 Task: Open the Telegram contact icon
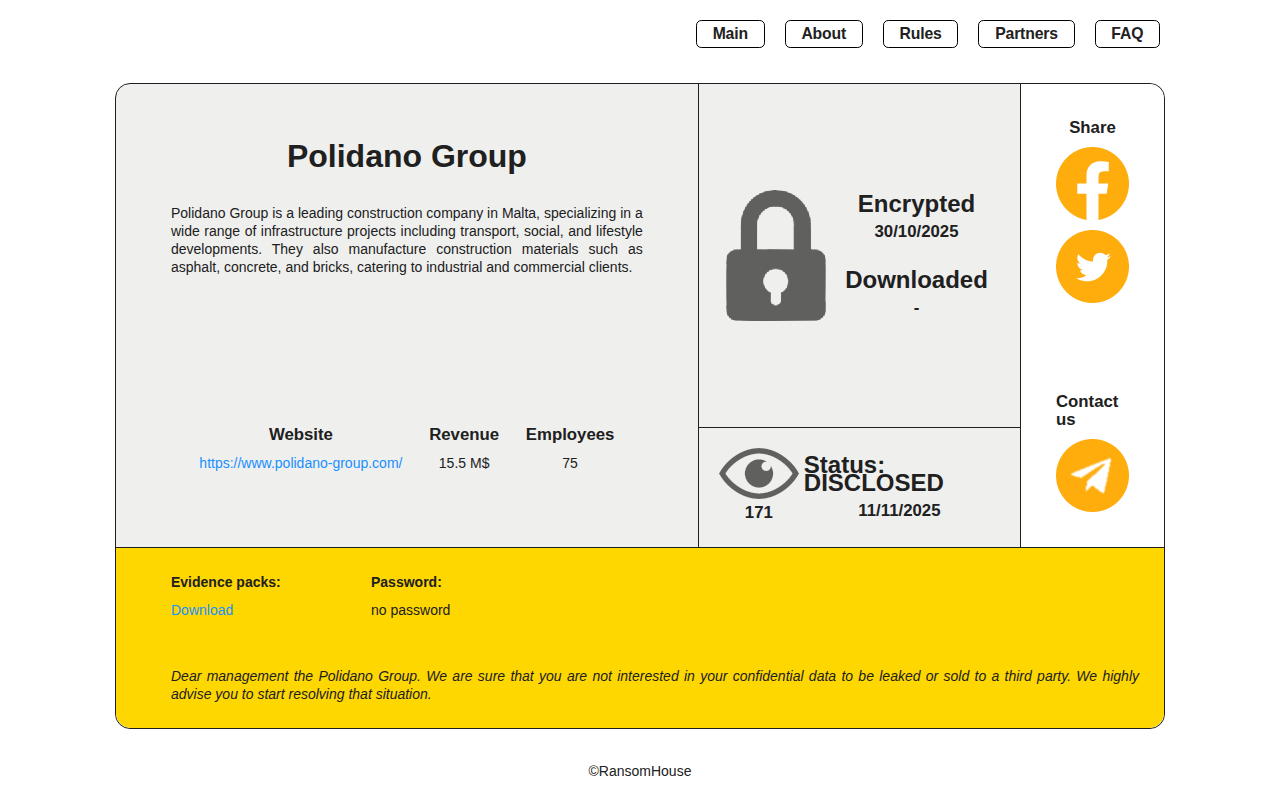coord(1092,476)
